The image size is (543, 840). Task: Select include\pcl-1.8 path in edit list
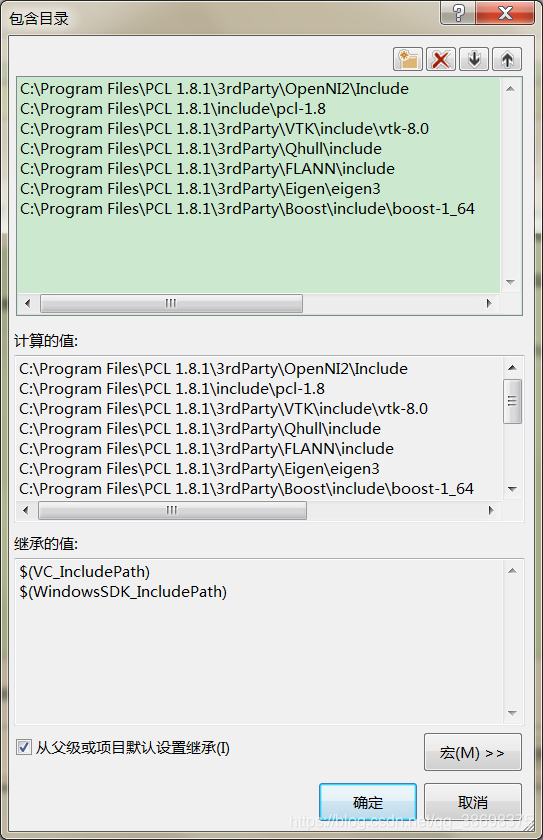(173, 109)
